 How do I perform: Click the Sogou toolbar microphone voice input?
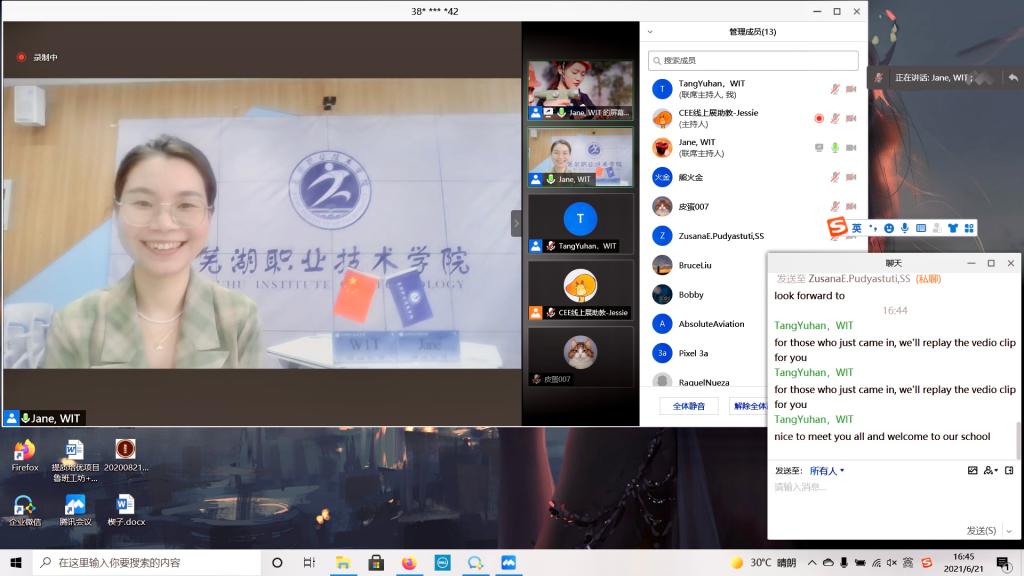pos(904,228)
